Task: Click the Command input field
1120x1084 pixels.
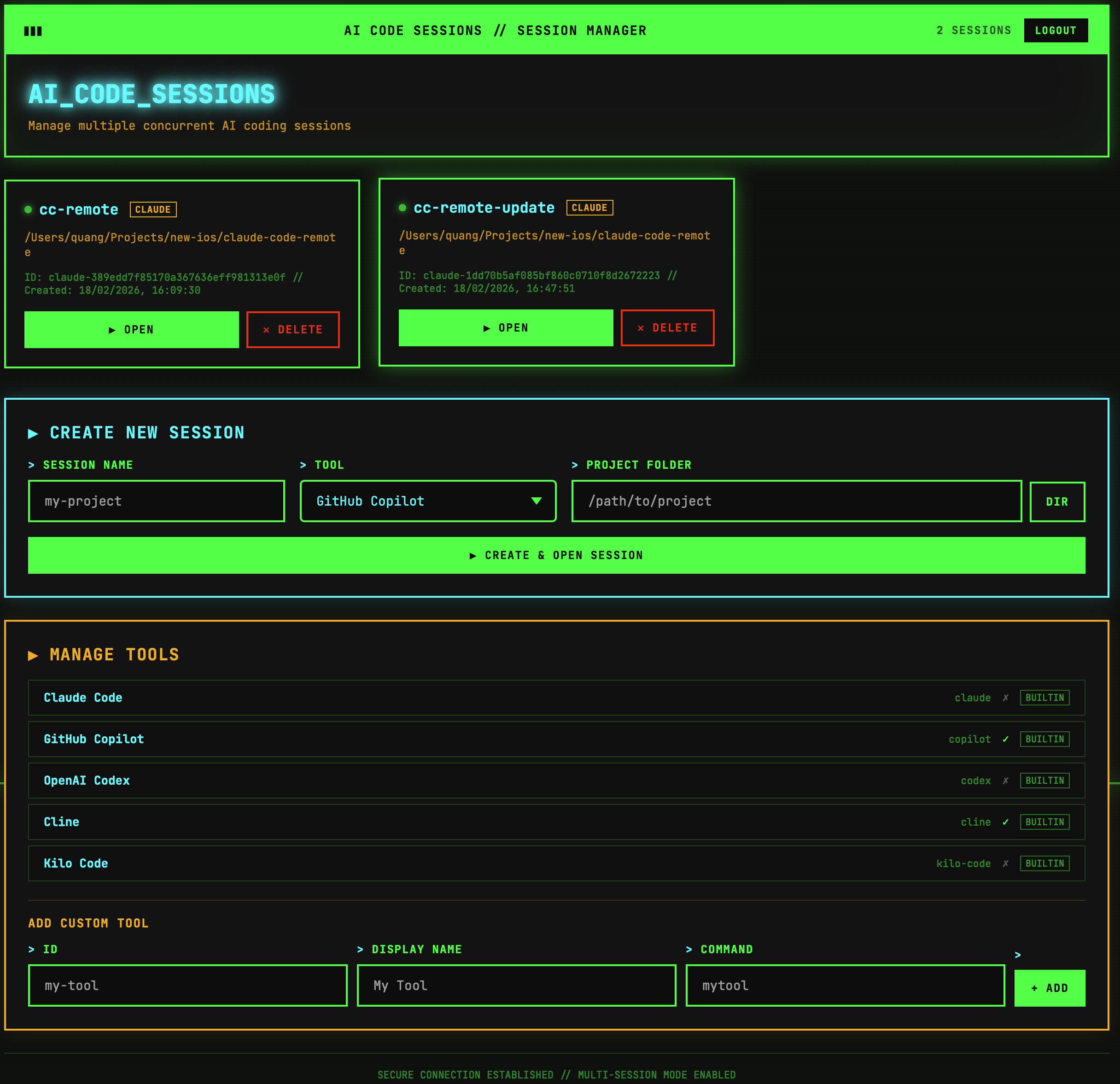Action: coord(845,986)
